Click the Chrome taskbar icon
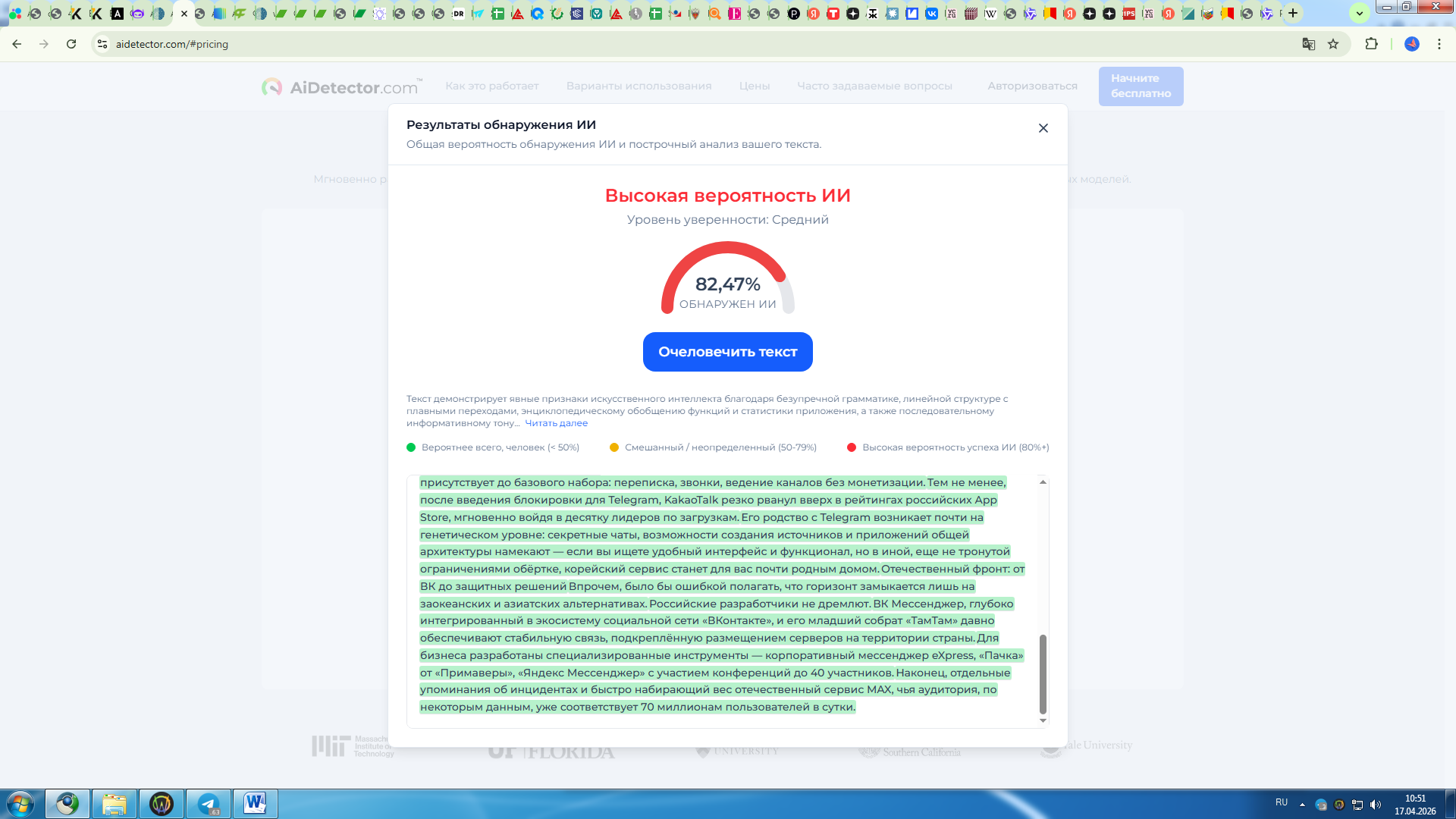The height and width of the screenshot is (819, 1456). point(67,804)
